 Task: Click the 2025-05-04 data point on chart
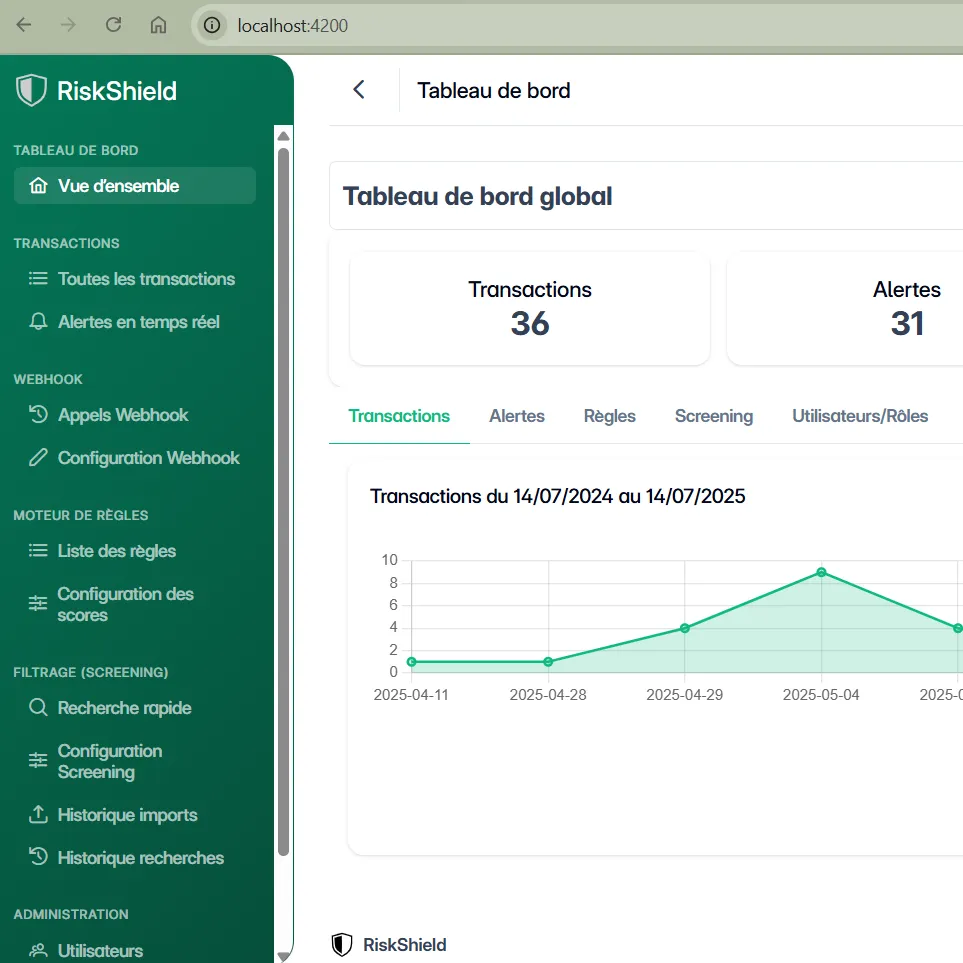(821, 572)
